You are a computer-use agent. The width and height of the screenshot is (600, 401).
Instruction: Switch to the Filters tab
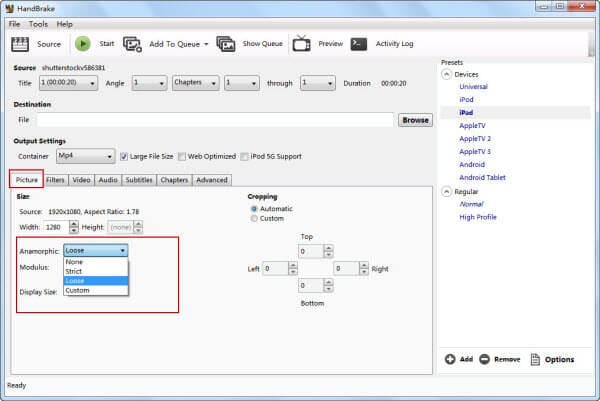[x=55, y=180]
